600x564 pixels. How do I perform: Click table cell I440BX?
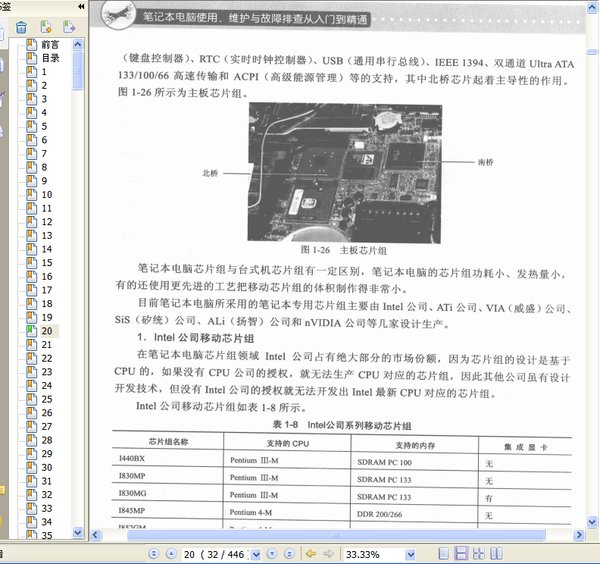(x=132, y=458)
